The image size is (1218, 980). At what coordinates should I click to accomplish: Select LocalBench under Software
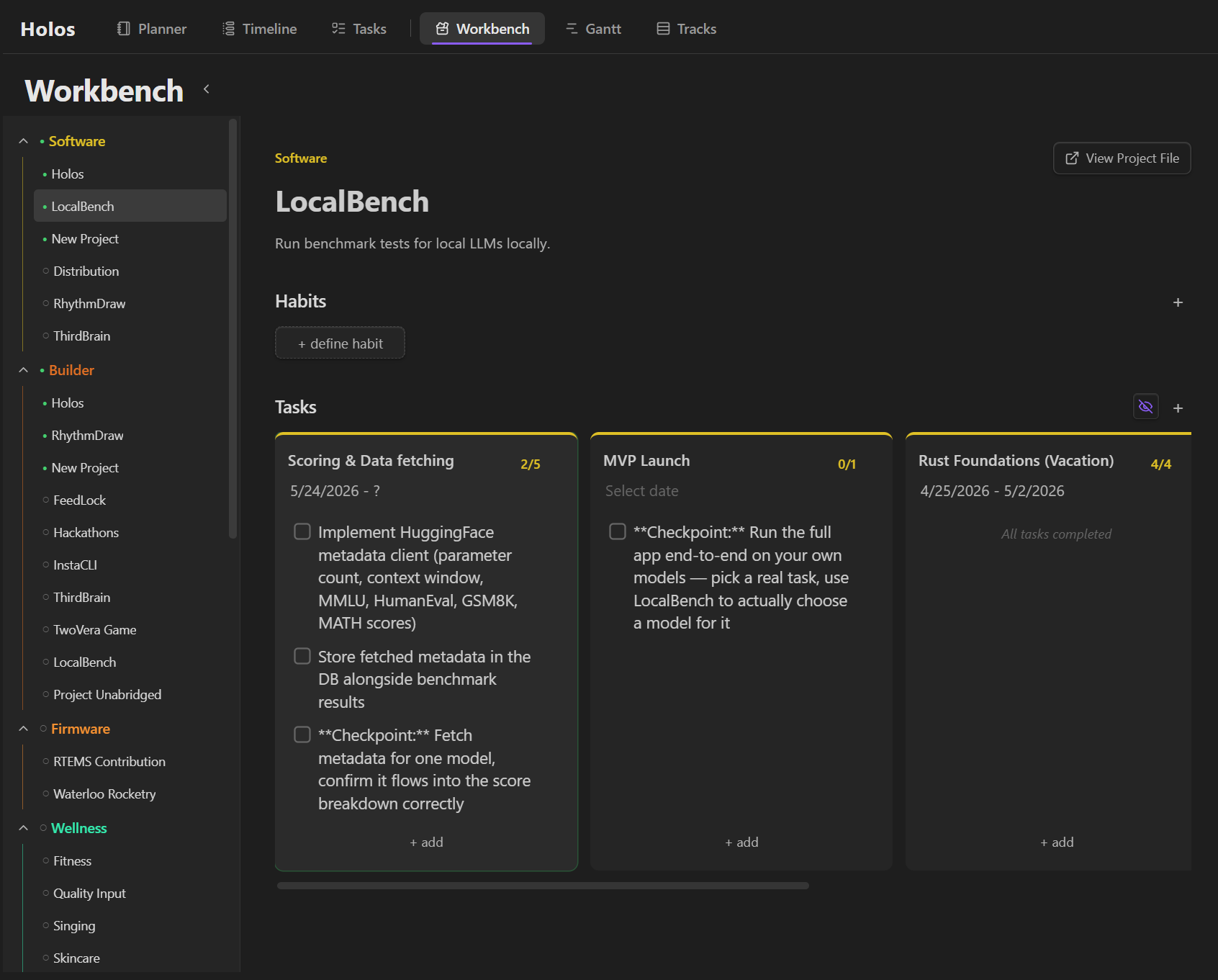[130, 206]
